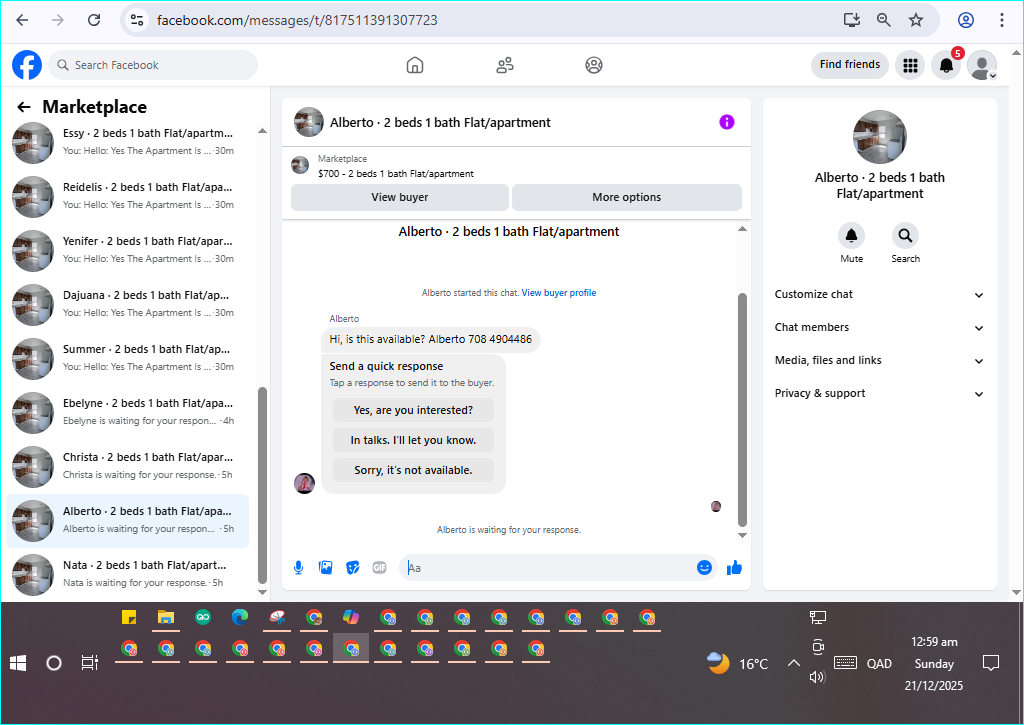1024x725 pixels.
Task: Attach a file with the image icon
Action: pos(325,568)
